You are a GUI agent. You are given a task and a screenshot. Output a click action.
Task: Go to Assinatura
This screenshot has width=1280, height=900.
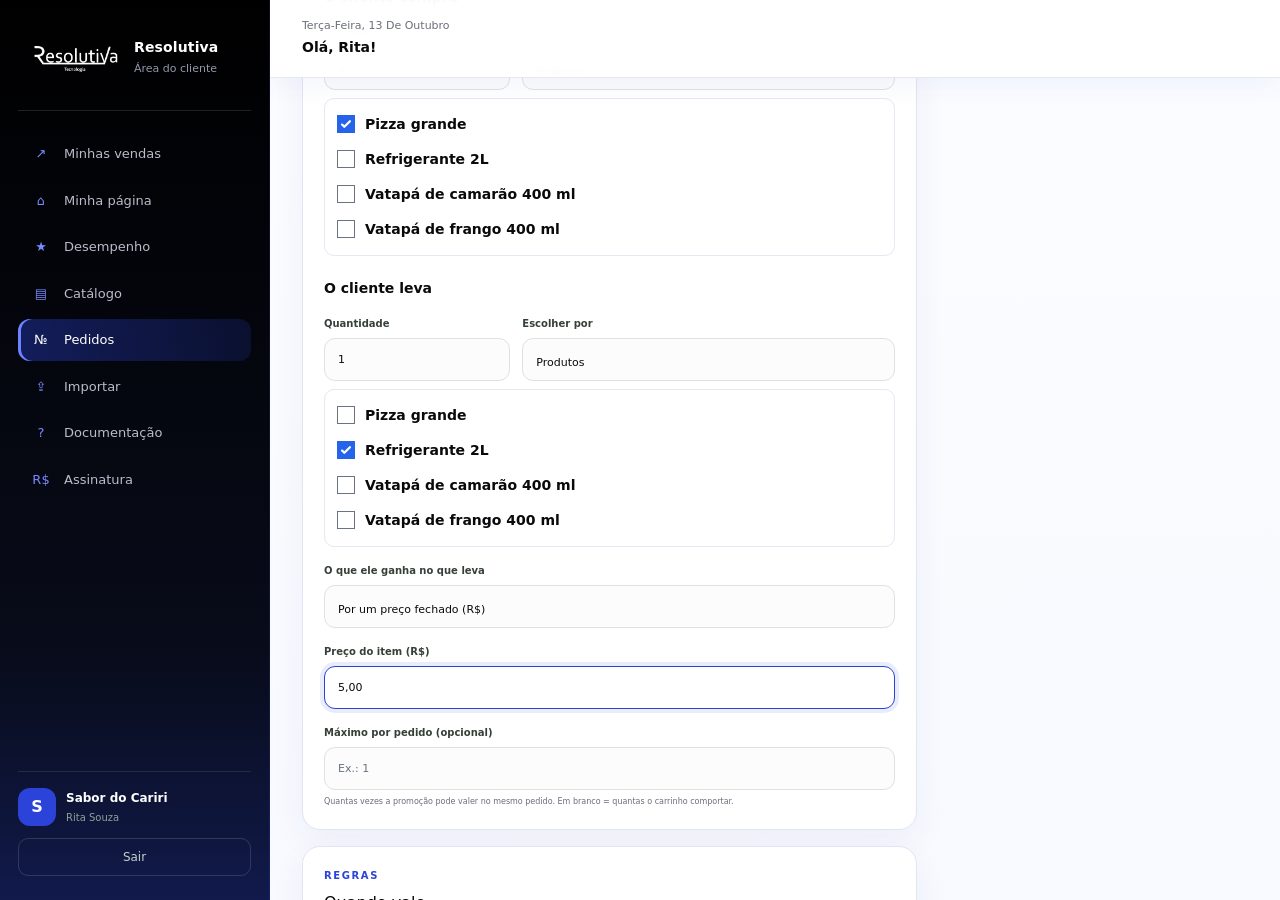[x=135, y=480]
